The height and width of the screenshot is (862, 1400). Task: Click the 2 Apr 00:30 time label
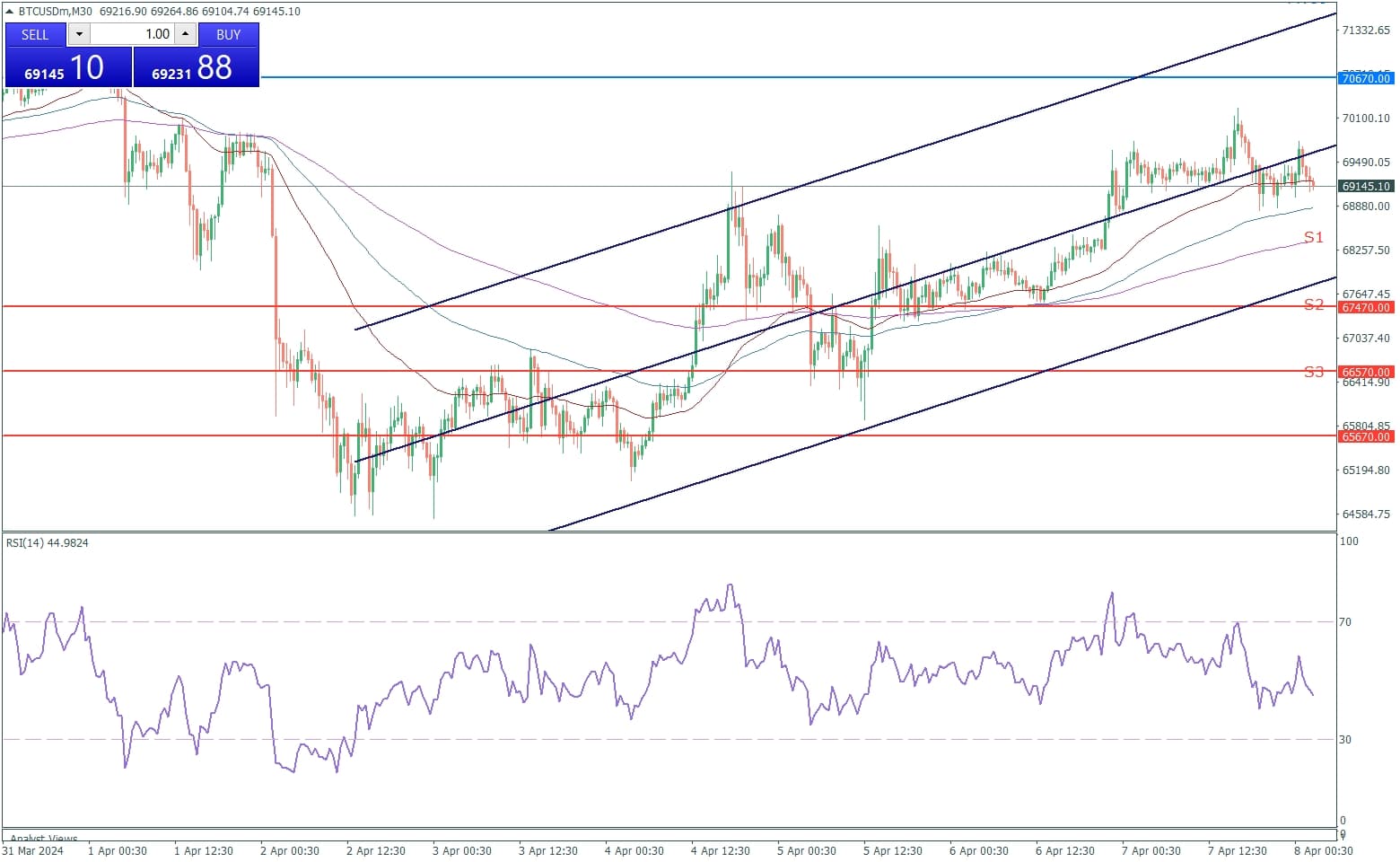point(290,850)
